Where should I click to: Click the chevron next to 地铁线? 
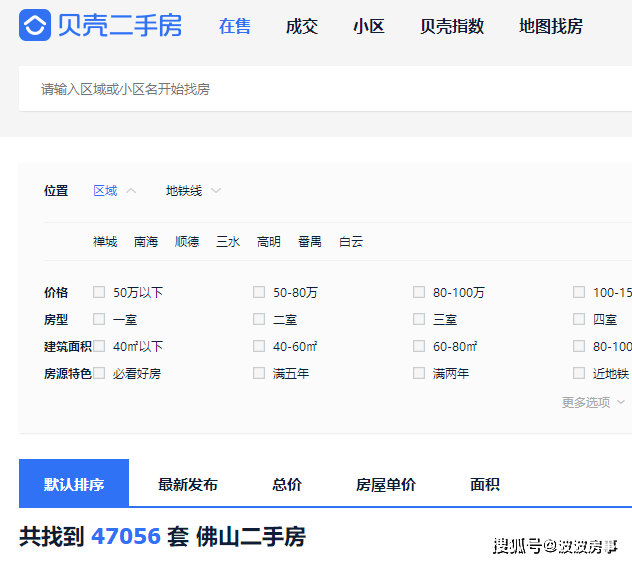tap(216, 191)
